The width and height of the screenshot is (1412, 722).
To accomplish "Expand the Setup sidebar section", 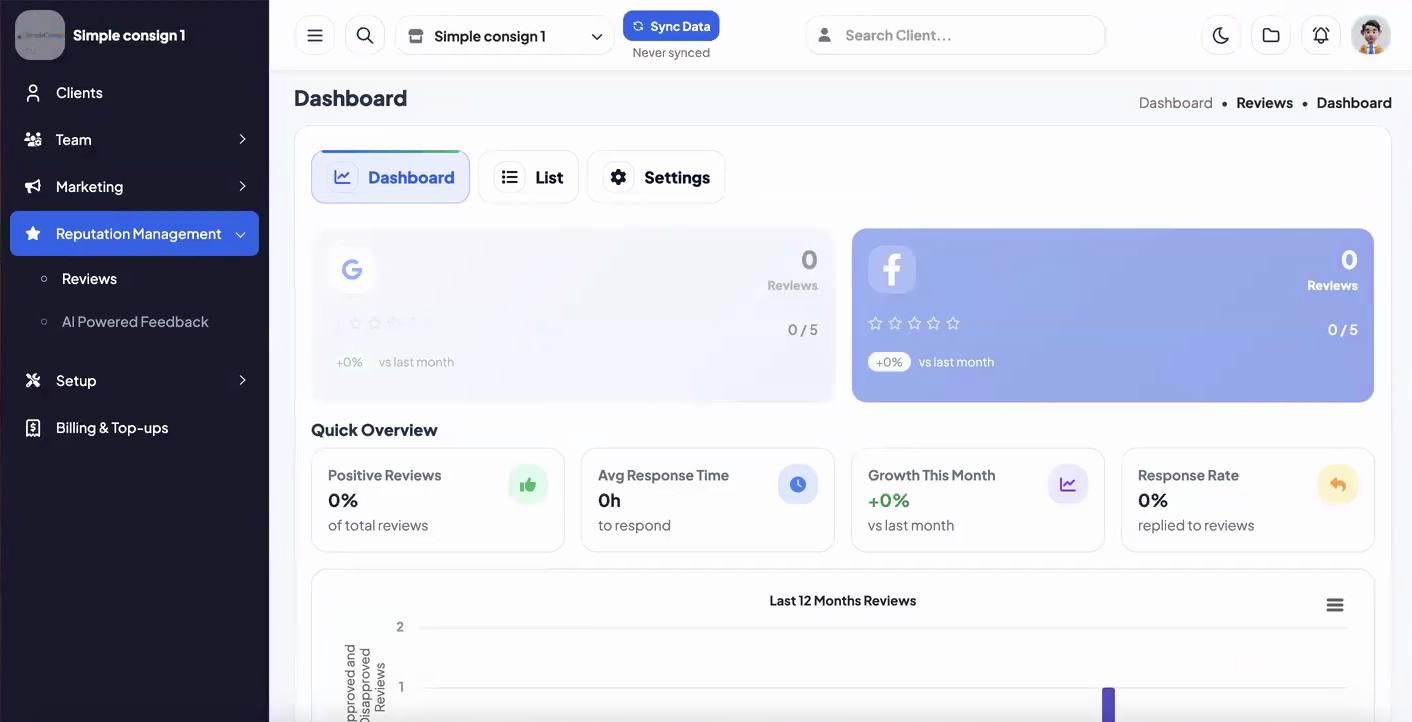I will pos(134,381).
